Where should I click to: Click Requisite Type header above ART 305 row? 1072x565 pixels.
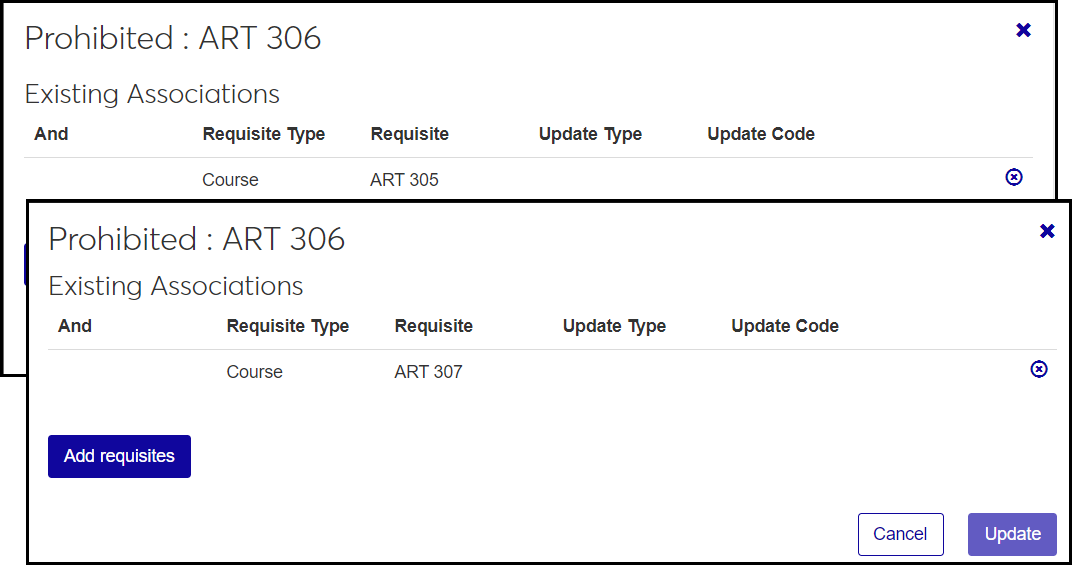coord(263,134)
